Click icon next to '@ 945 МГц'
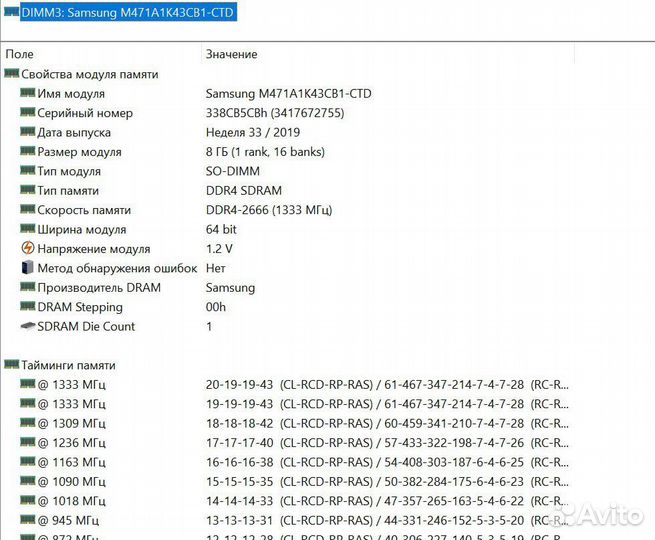This screenshot has width=655, height=540. pyautogui.click(x=28, y=519)
